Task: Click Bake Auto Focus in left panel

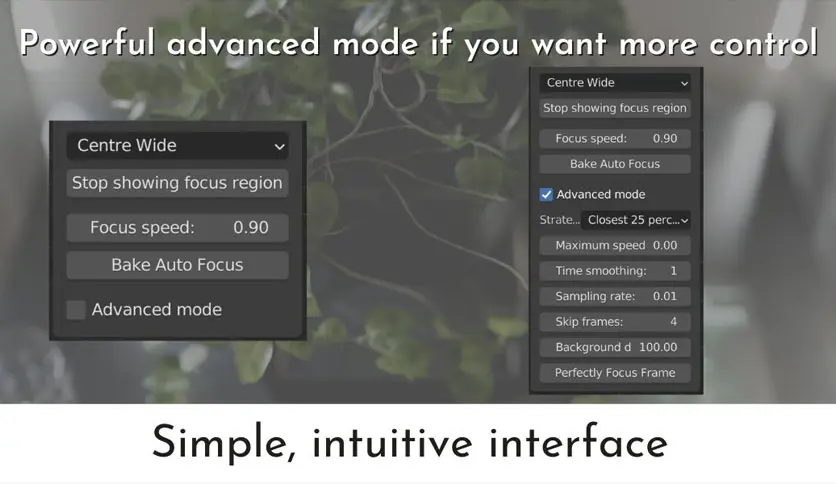Action: 178,265
